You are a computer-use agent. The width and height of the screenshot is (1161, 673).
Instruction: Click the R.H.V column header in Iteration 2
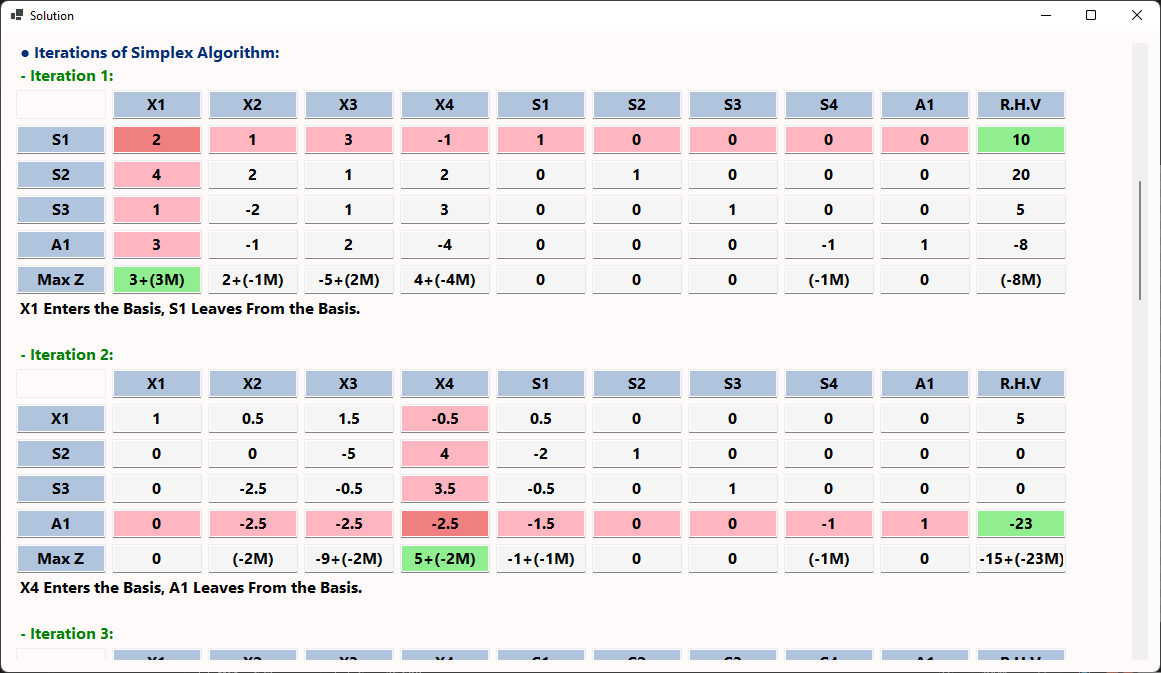(1020, 384)
